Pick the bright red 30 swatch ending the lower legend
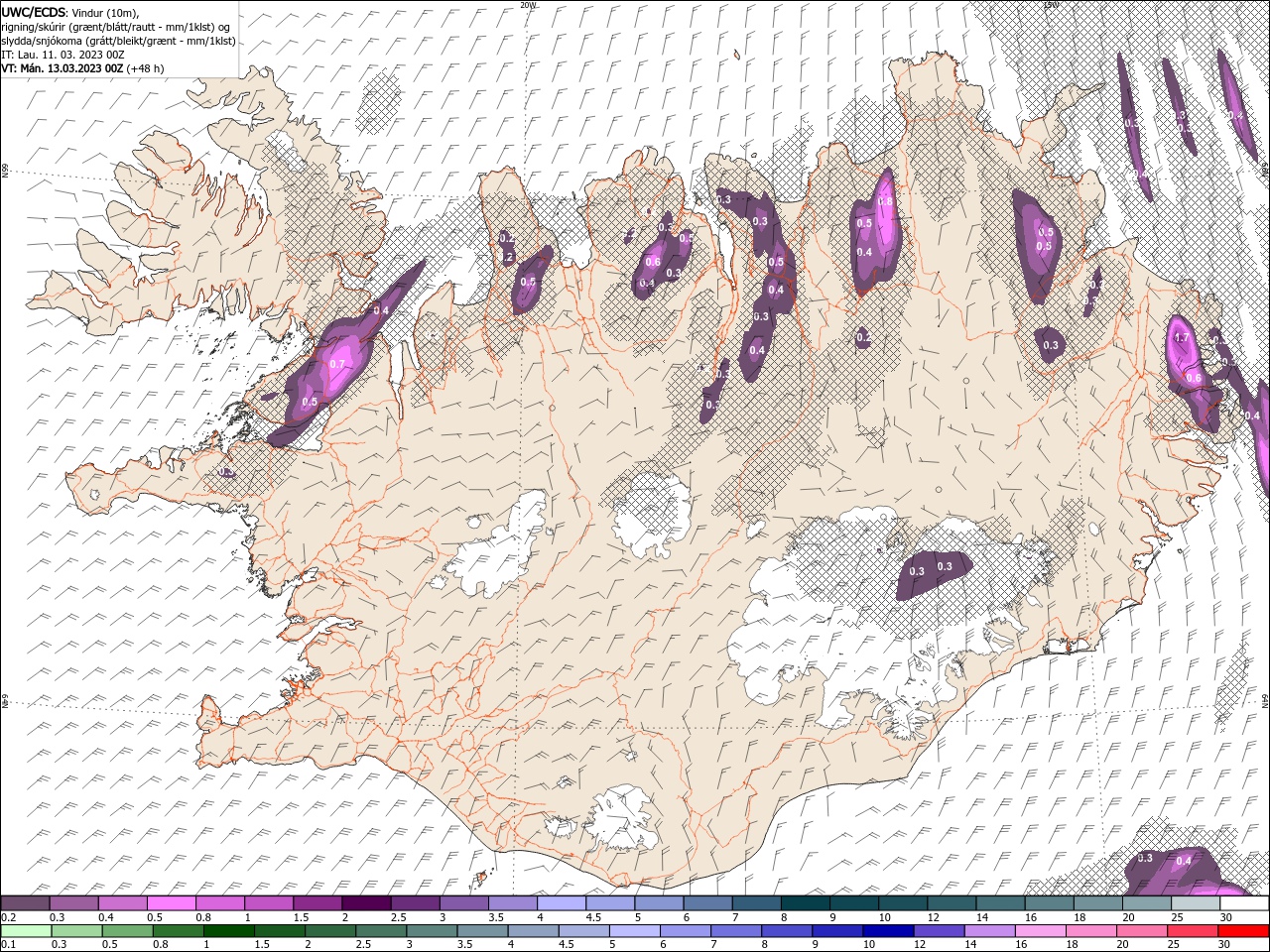Screen dimensions: 1270x952 click(x=1243, y=930)
